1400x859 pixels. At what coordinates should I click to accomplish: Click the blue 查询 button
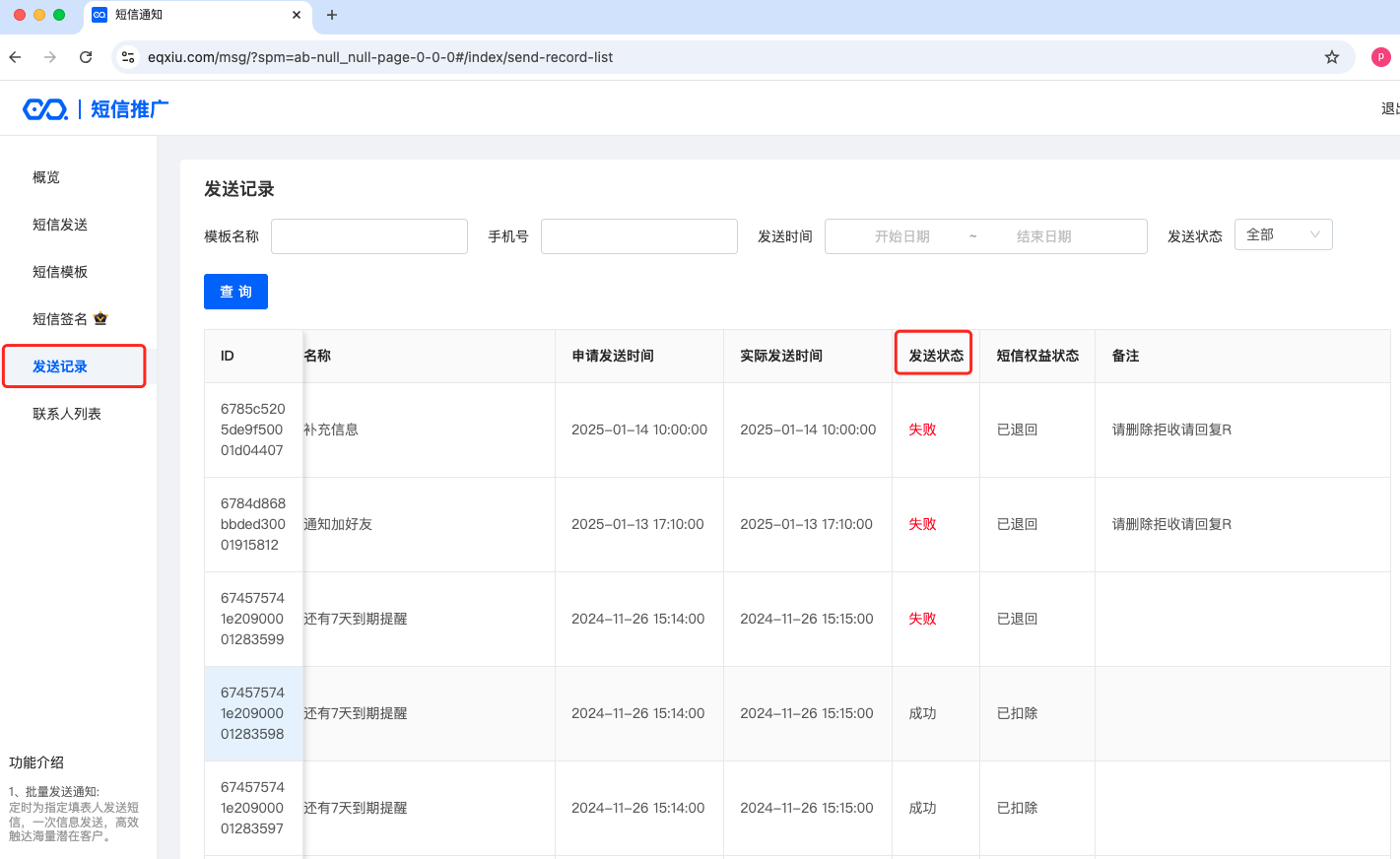235,292
